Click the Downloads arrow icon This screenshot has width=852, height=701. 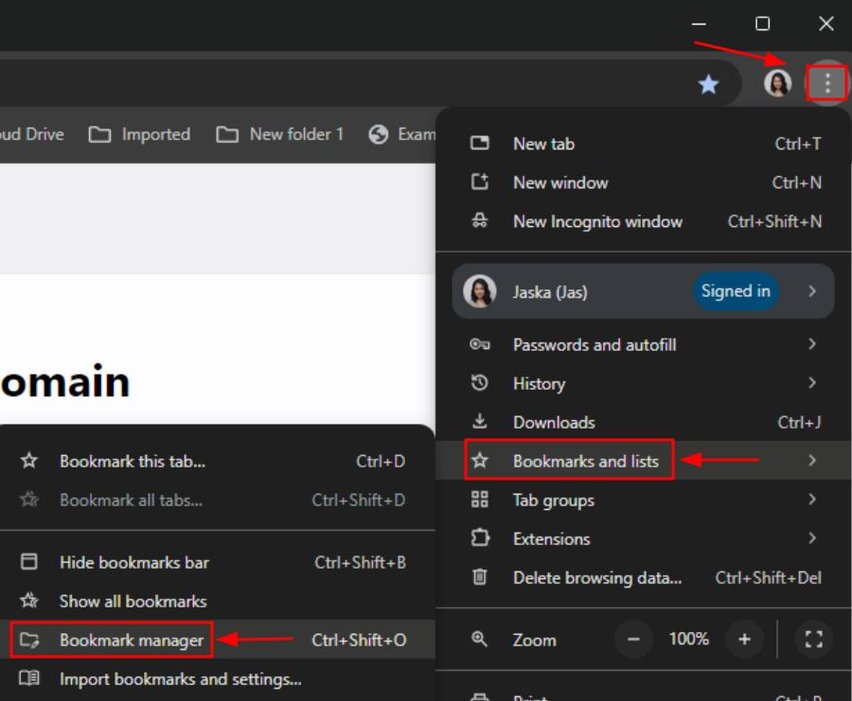point(479,421)
